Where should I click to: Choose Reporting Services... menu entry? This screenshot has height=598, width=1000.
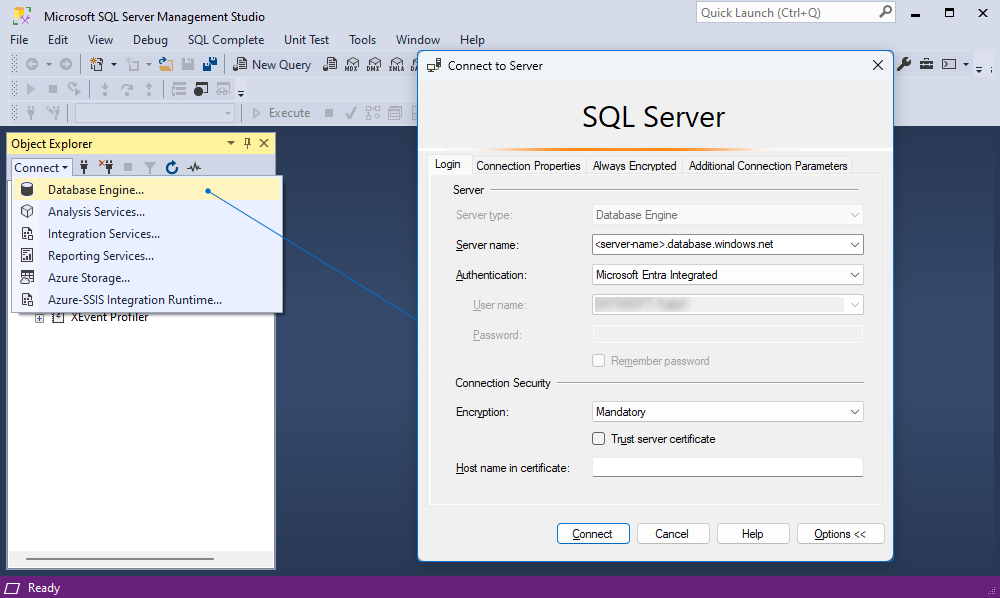(x=147, y=256)
